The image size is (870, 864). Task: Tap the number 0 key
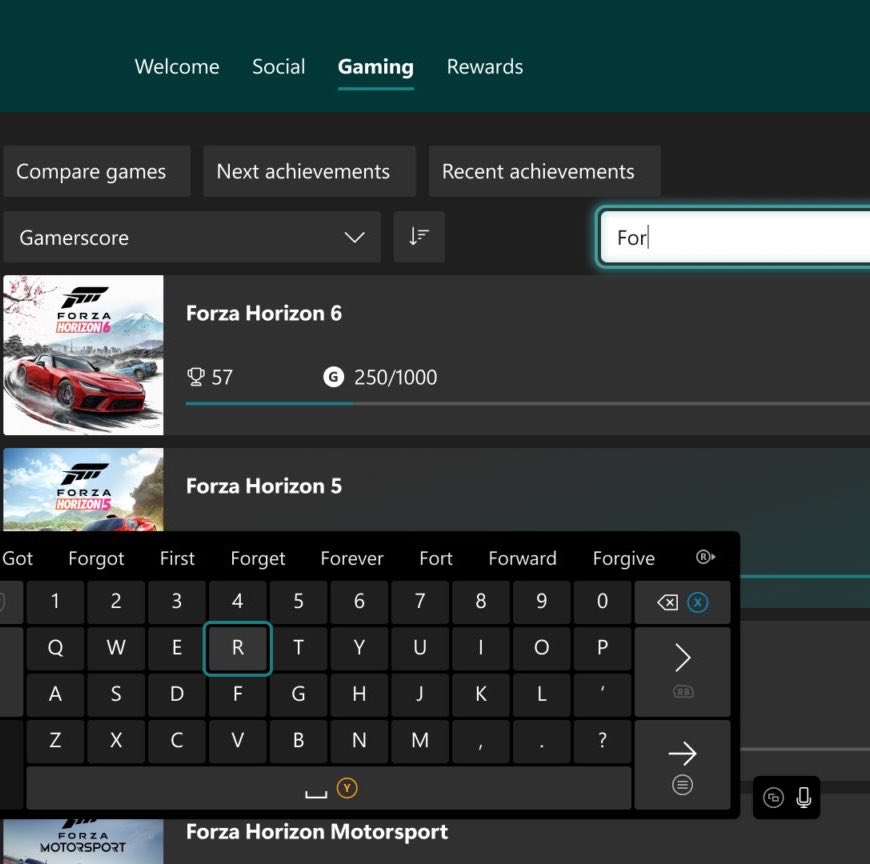(x=602, y=602)
